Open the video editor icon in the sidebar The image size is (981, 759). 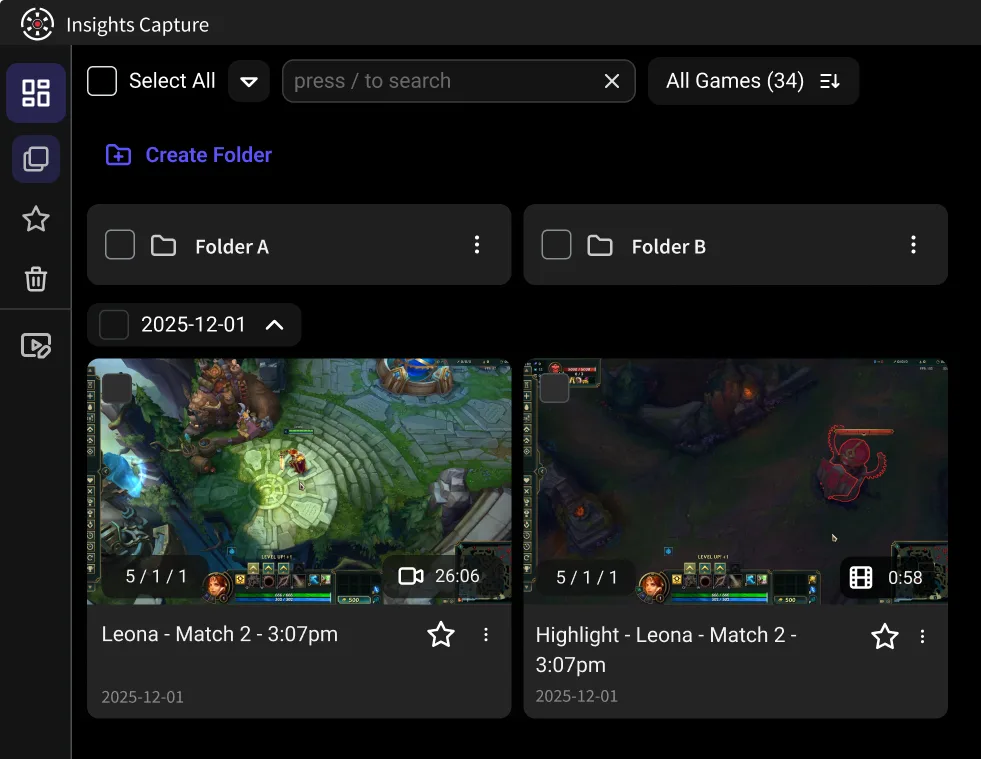36,345
